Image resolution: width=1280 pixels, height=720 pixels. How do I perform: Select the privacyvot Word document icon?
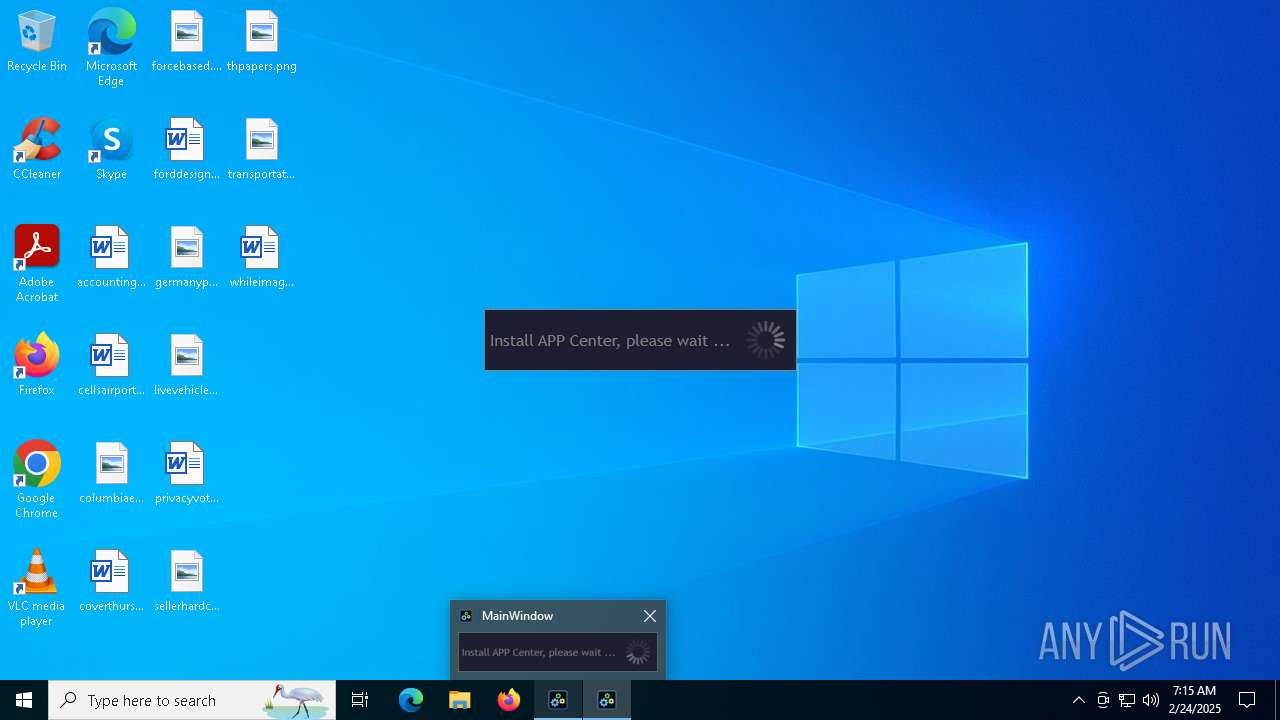pos(186,473)
